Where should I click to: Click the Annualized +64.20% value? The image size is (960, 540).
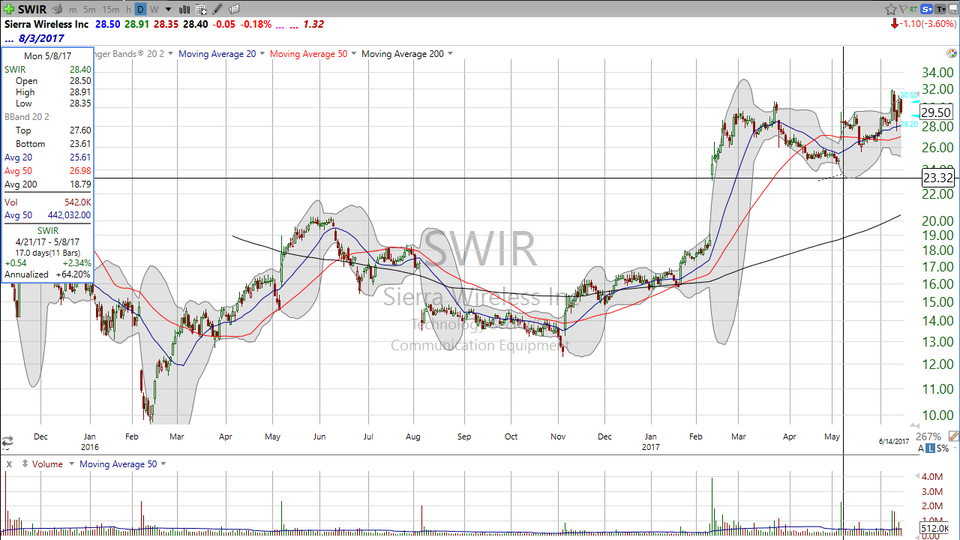(x=73, y=274)
